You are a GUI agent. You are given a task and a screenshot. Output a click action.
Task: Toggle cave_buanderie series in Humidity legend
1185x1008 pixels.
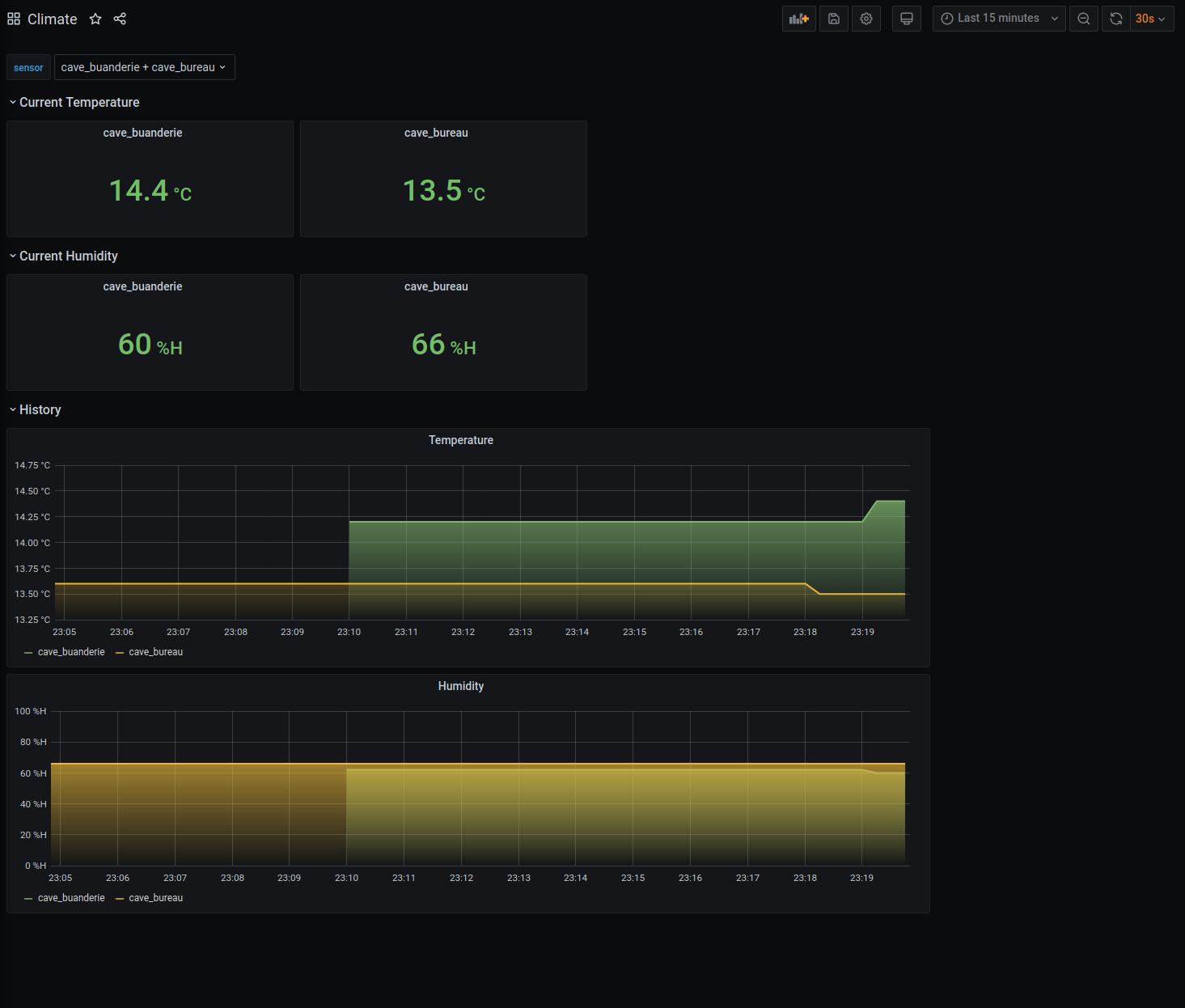click(x=71, y=898)
